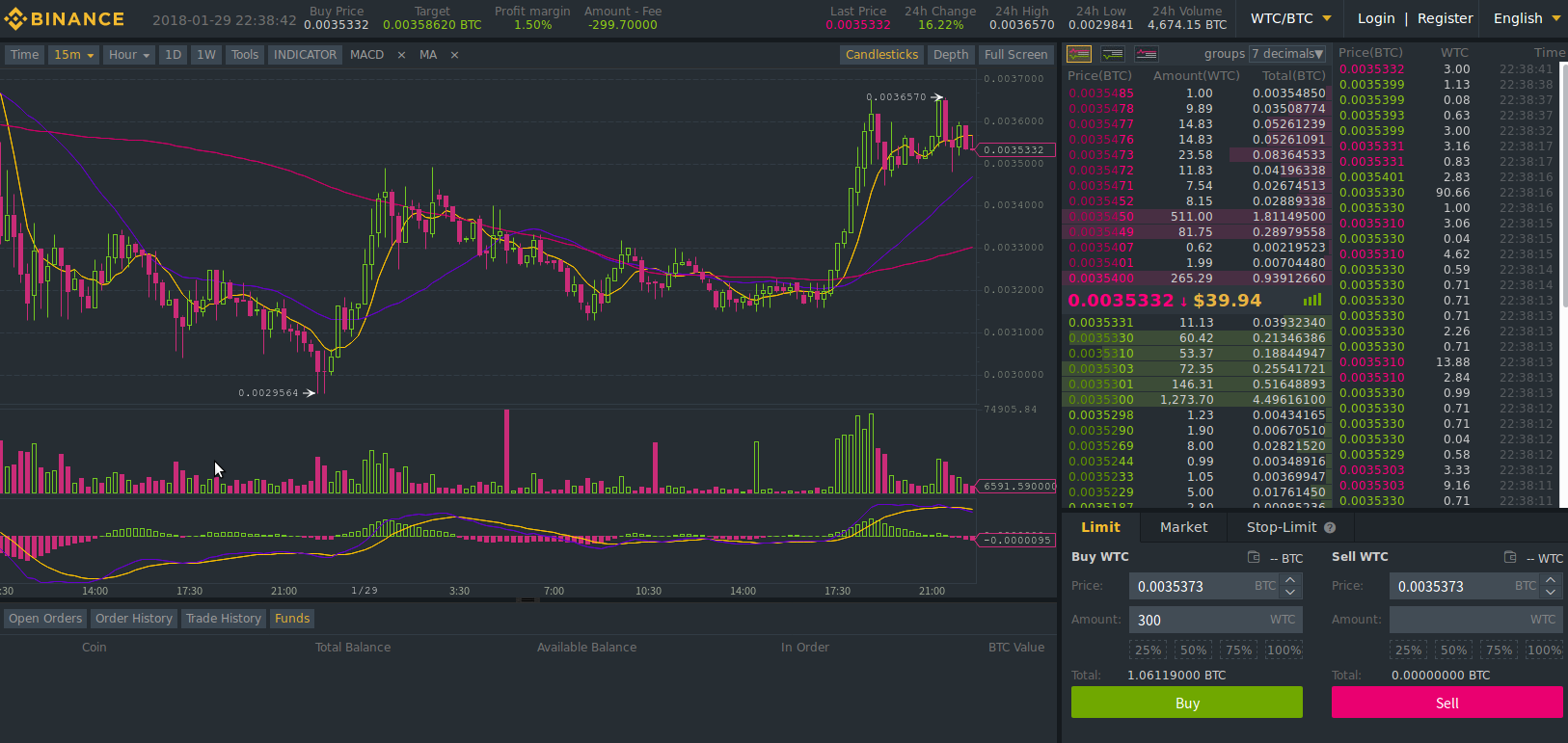
Task: Click the MA indicator label
Action: click(428, 55)
